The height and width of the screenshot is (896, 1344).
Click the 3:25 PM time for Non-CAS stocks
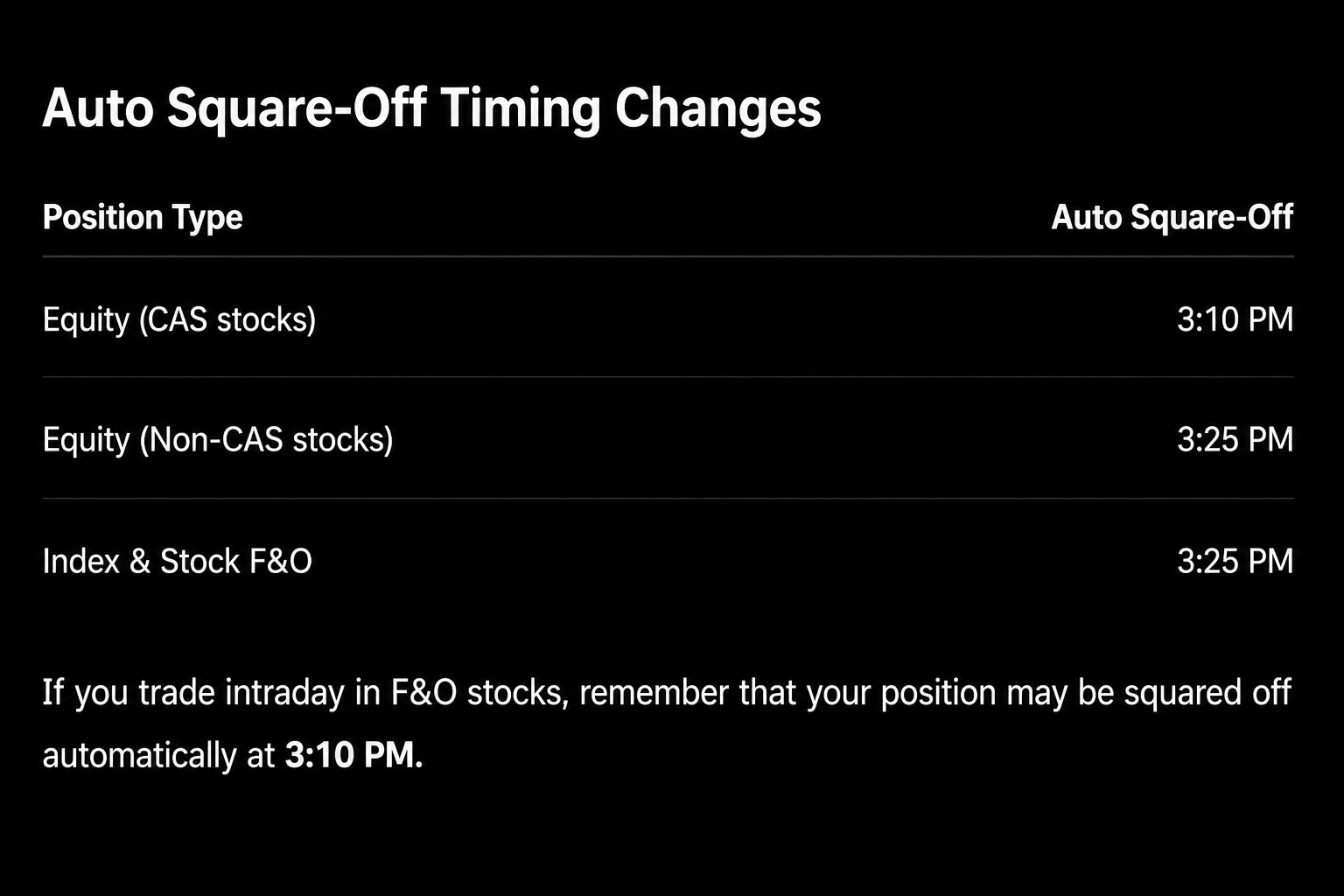tap(1235, 439)
